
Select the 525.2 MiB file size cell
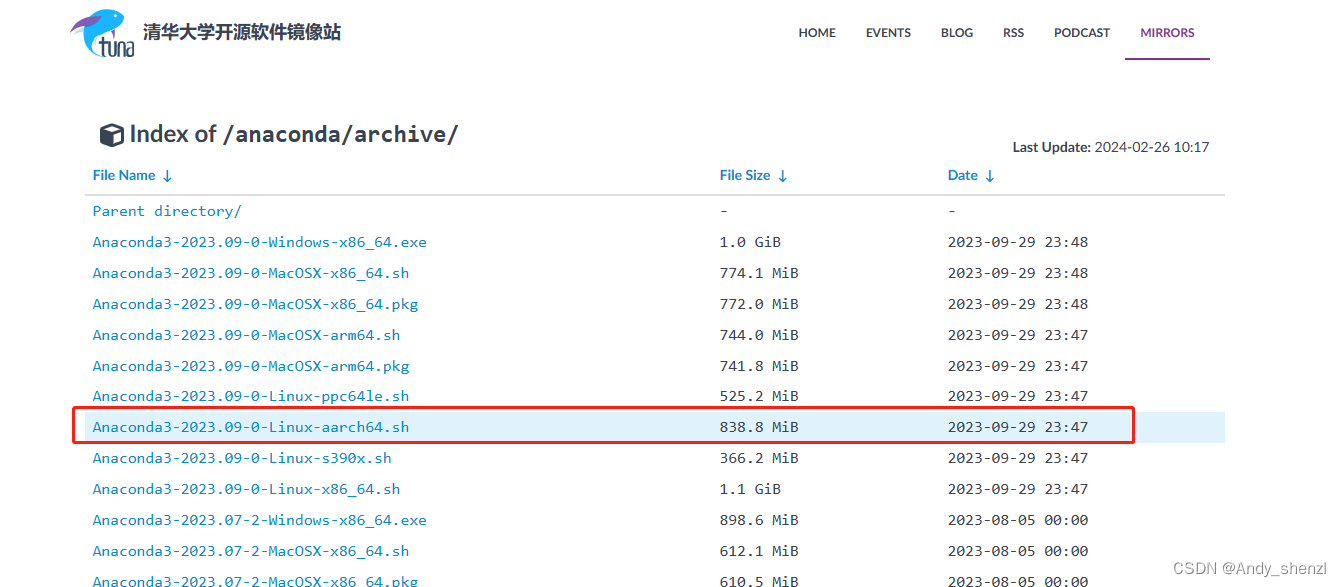[759, 396]
